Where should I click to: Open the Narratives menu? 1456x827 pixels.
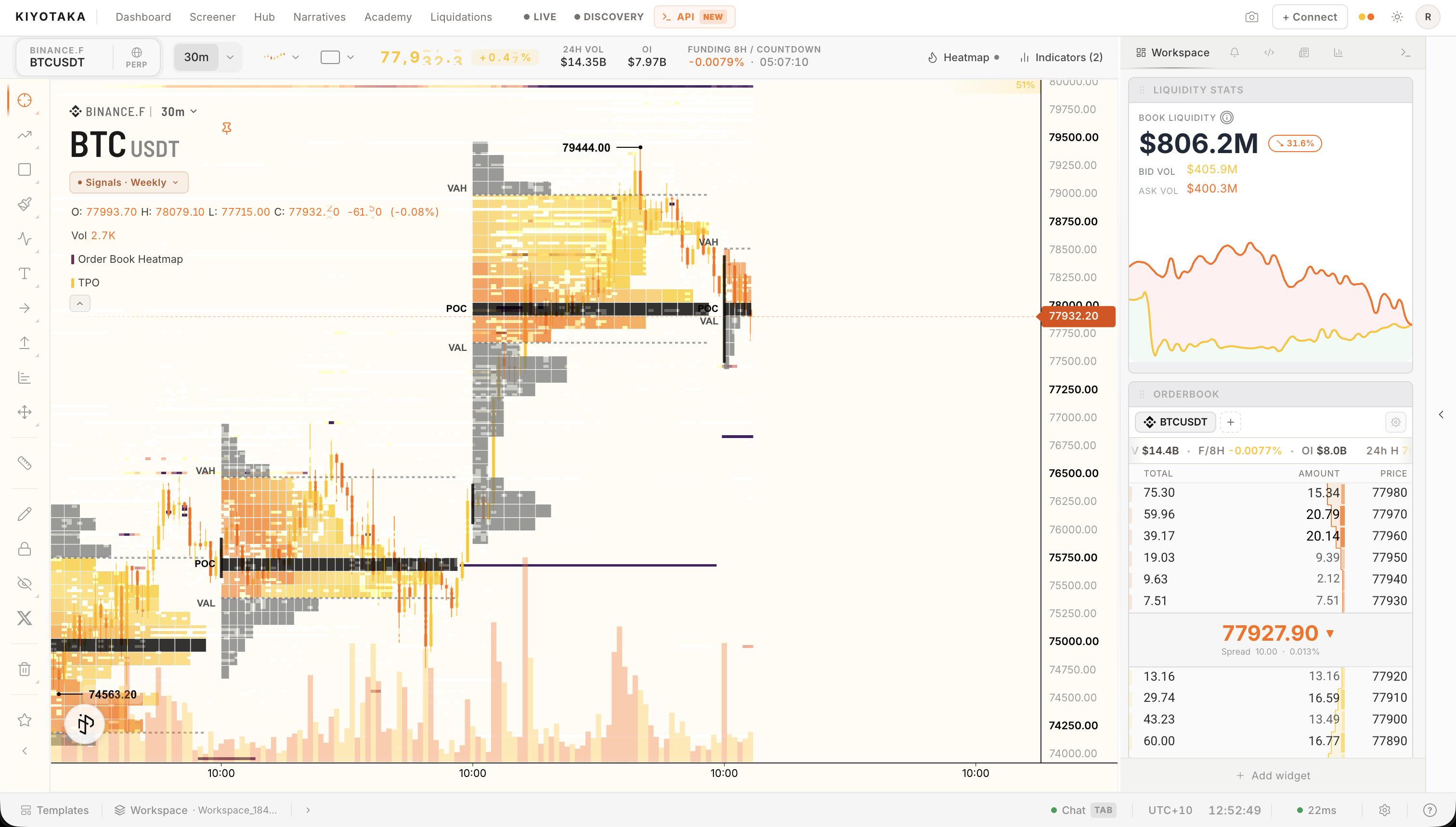(319, 17)
